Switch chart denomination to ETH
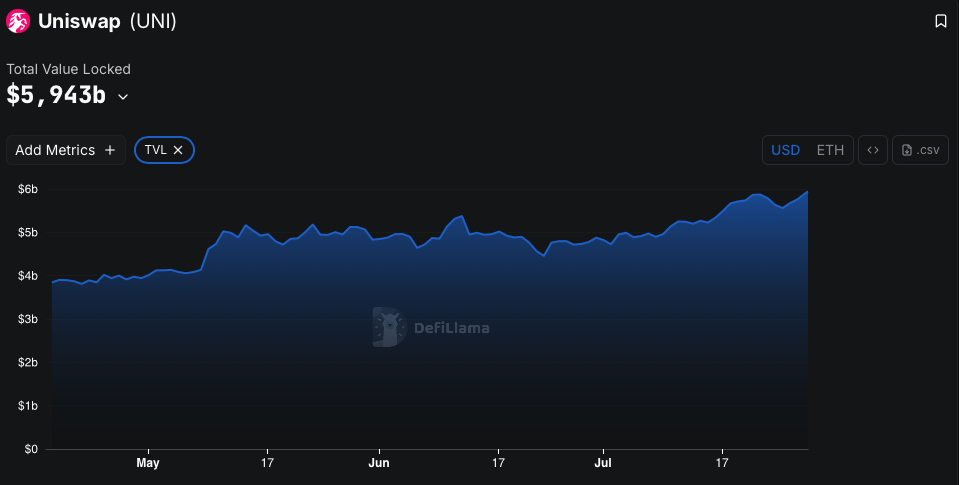Image resolution: width=959 pixels, height=485 pixels. point(830,150)
